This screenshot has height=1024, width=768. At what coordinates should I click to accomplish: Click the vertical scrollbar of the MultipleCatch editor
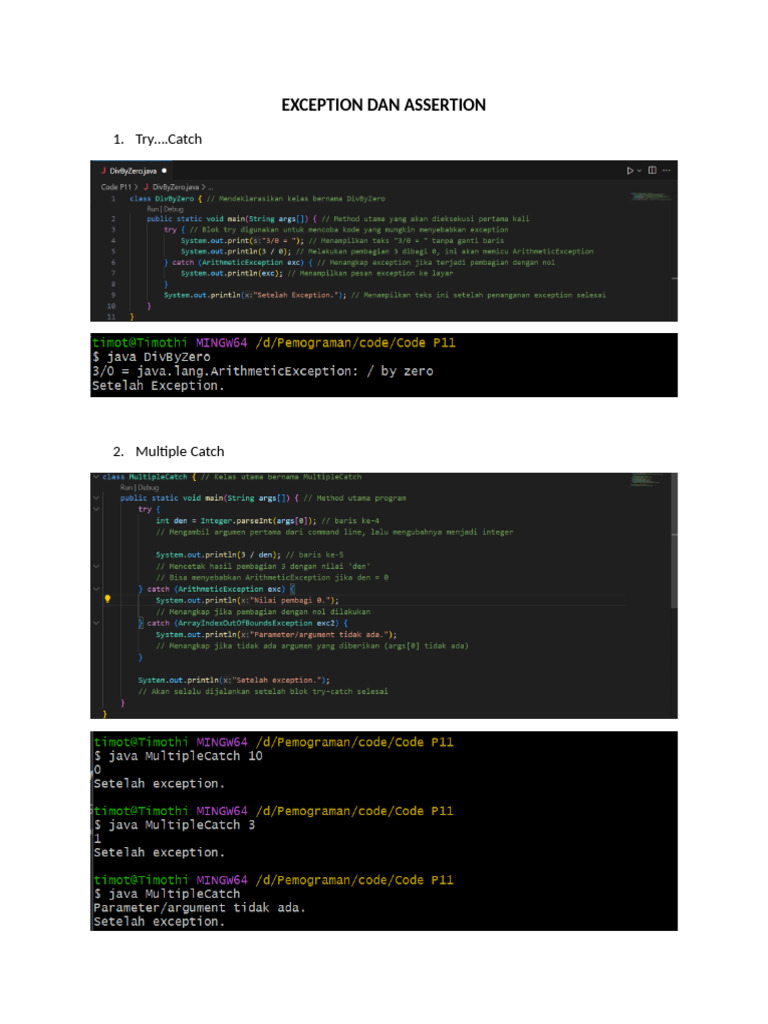[x=674, y=542]
